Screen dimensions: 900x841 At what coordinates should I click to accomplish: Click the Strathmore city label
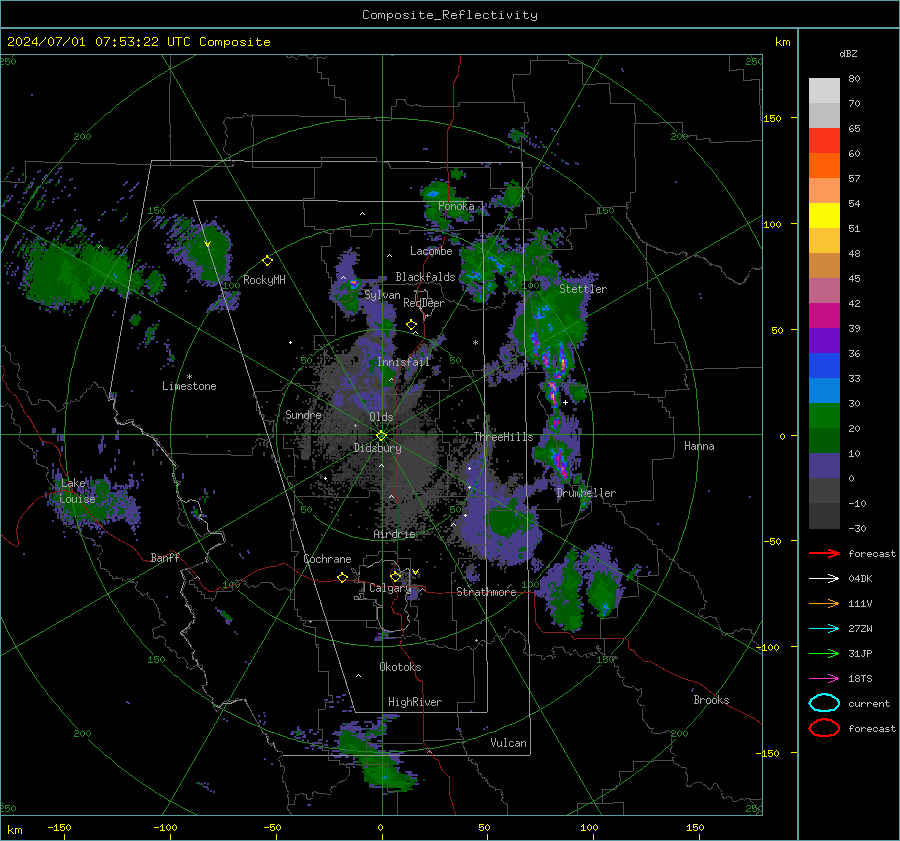point(486,592)
